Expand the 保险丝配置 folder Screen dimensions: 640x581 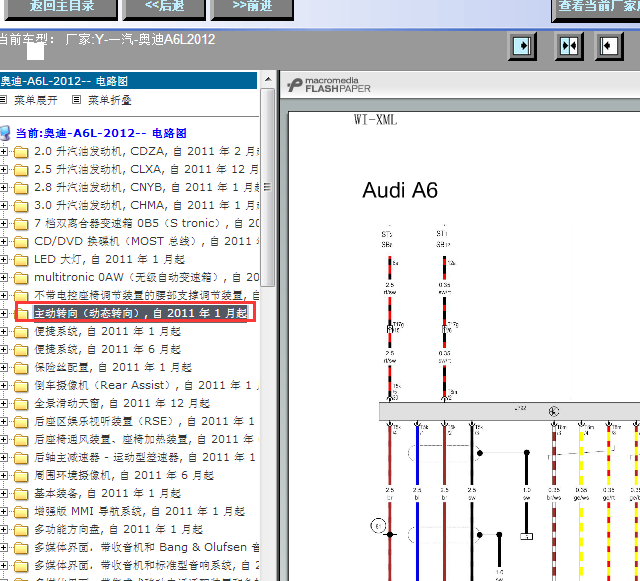(4, 367)
